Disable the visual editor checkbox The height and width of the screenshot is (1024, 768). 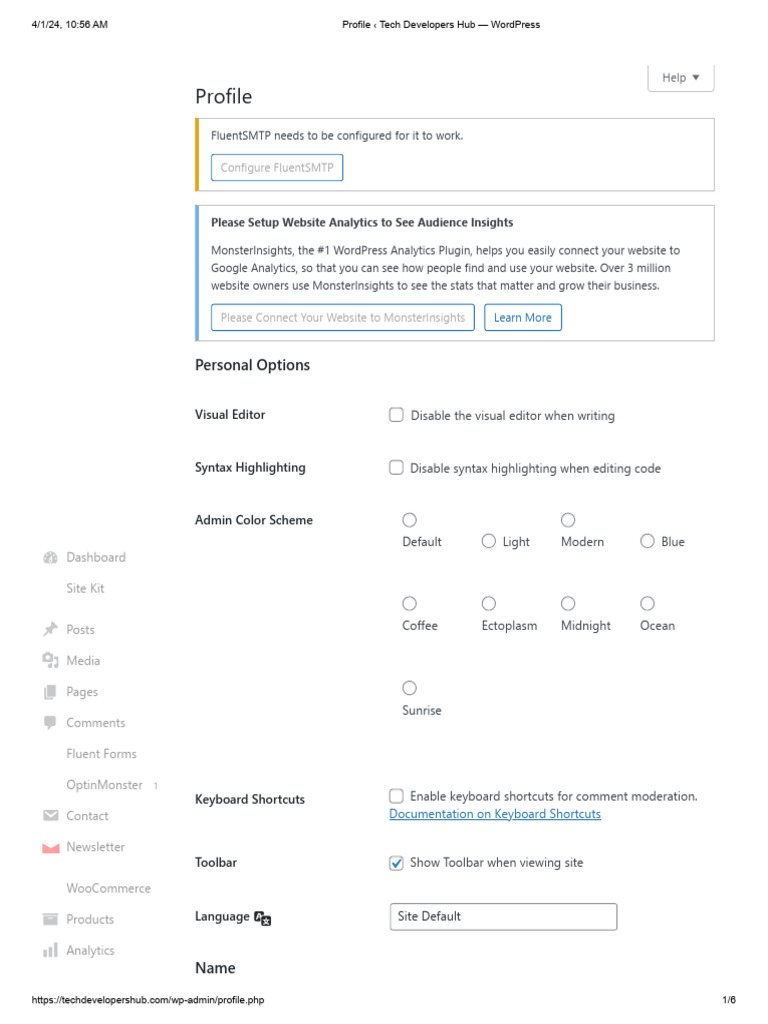coord(396,415)
